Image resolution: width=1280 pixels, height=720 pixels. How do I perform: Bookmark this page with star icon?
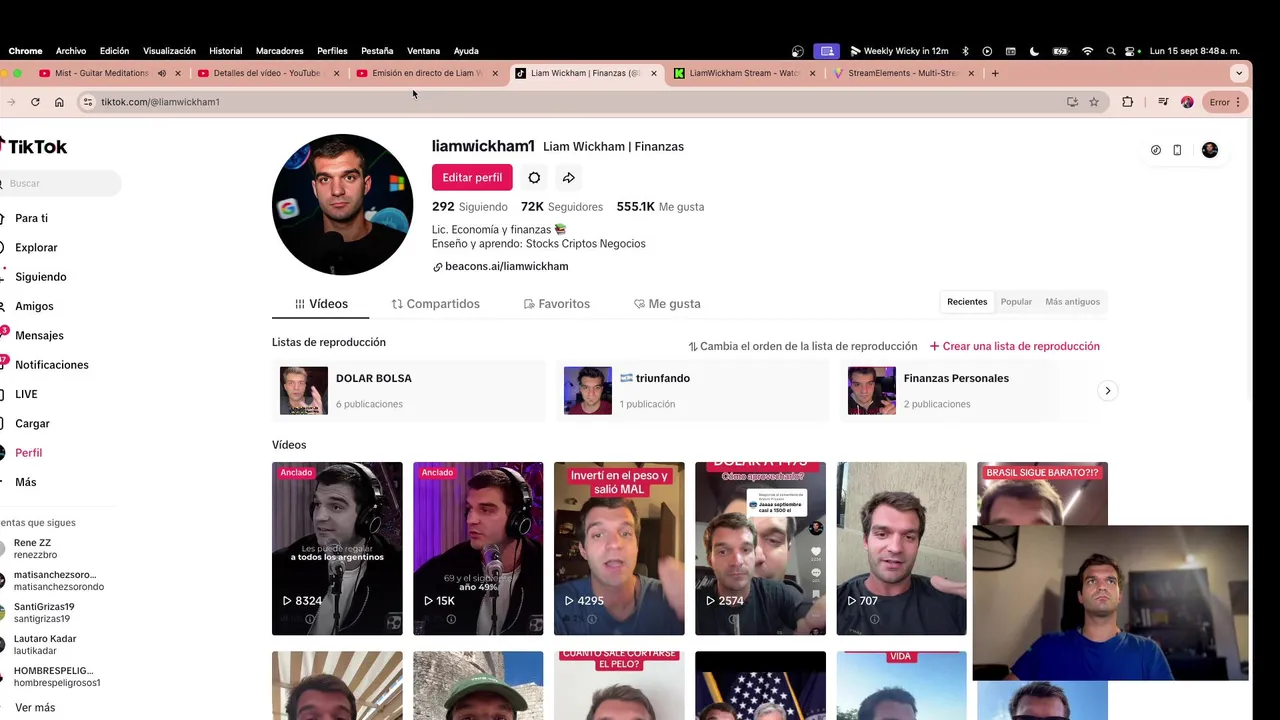(1094, 102)
